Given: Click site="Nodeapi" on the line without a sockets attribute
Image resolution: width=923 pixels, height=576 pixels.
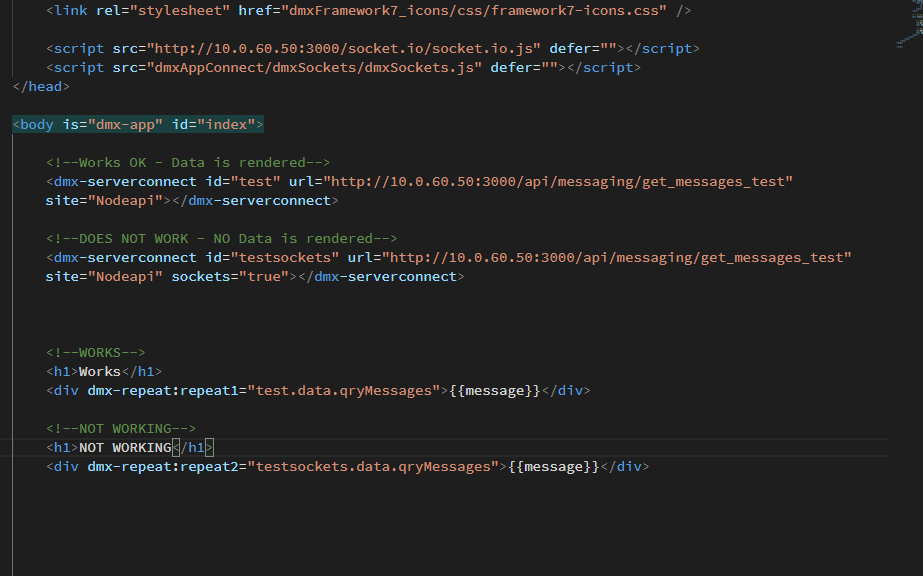Looking at the screenshot, I should tap(104, 201).
